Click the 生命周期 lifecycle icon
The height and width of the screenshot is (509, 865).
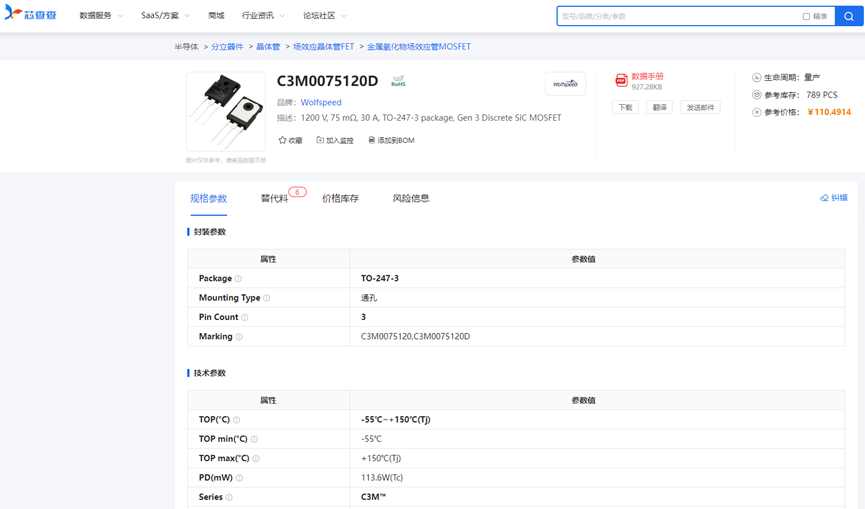(x=757, y=78)
